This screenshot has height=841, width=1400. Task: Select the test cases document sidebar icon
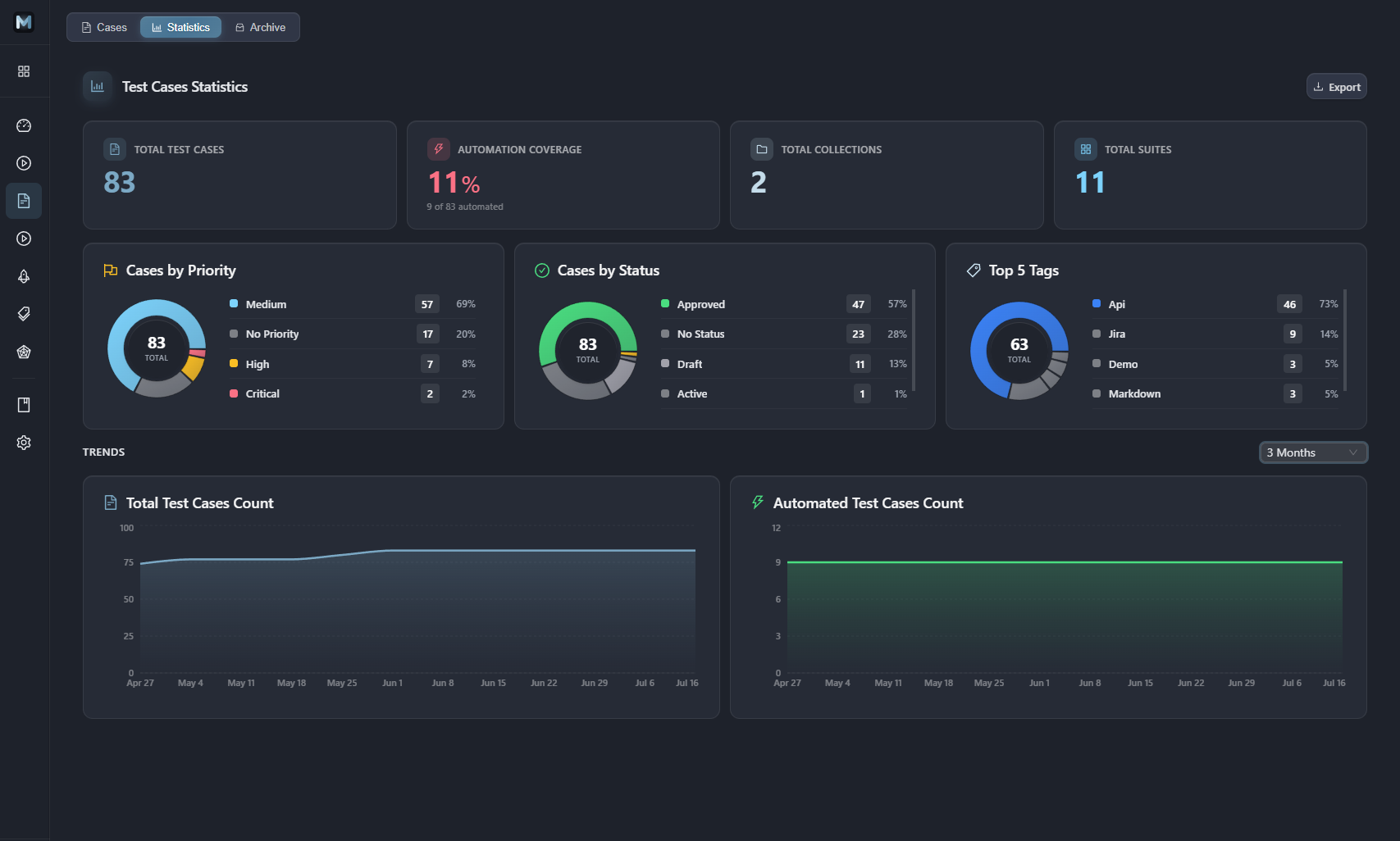point(24,201)
